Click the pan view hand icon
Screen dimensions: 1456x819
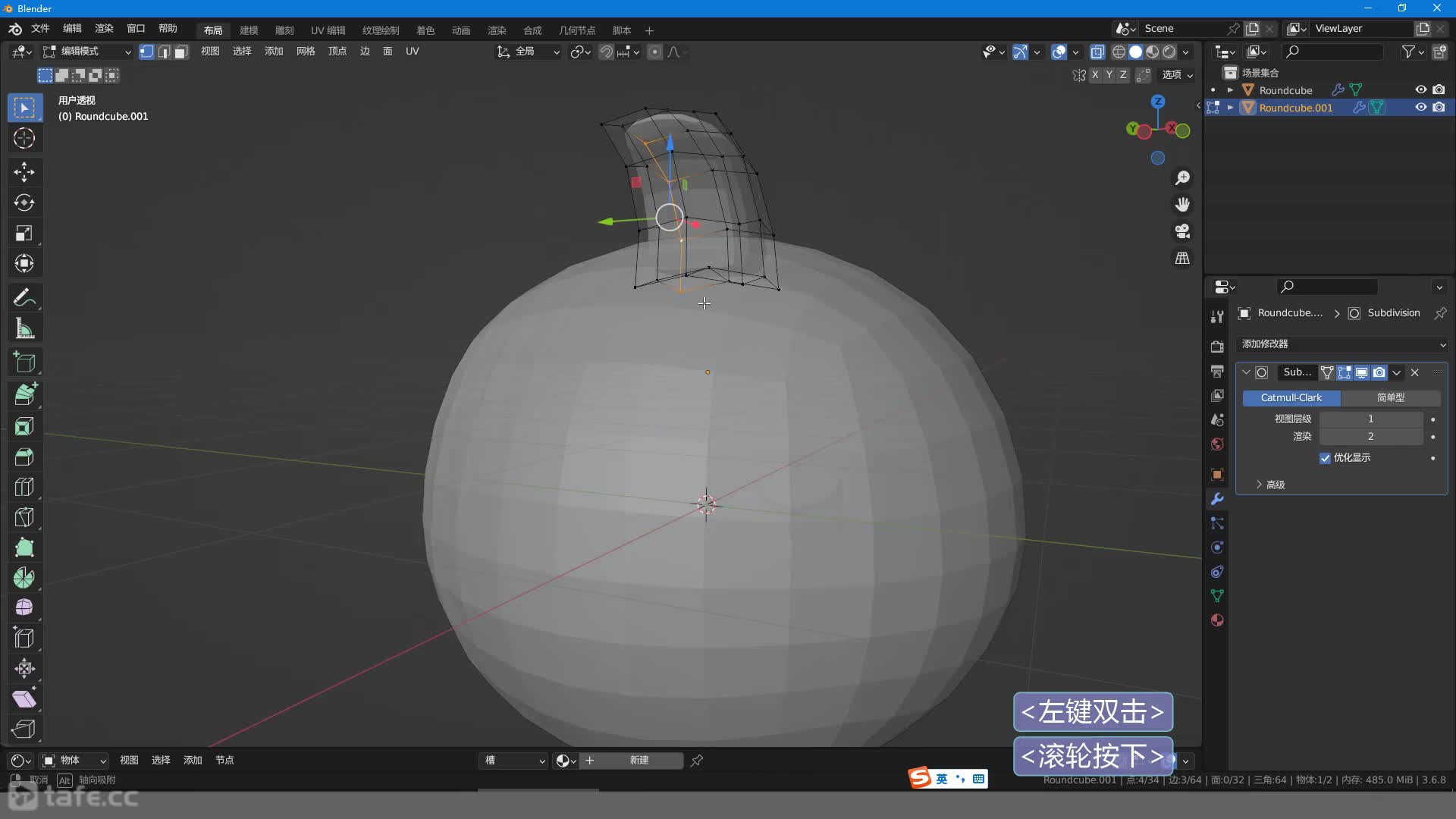coord(1182,205)
